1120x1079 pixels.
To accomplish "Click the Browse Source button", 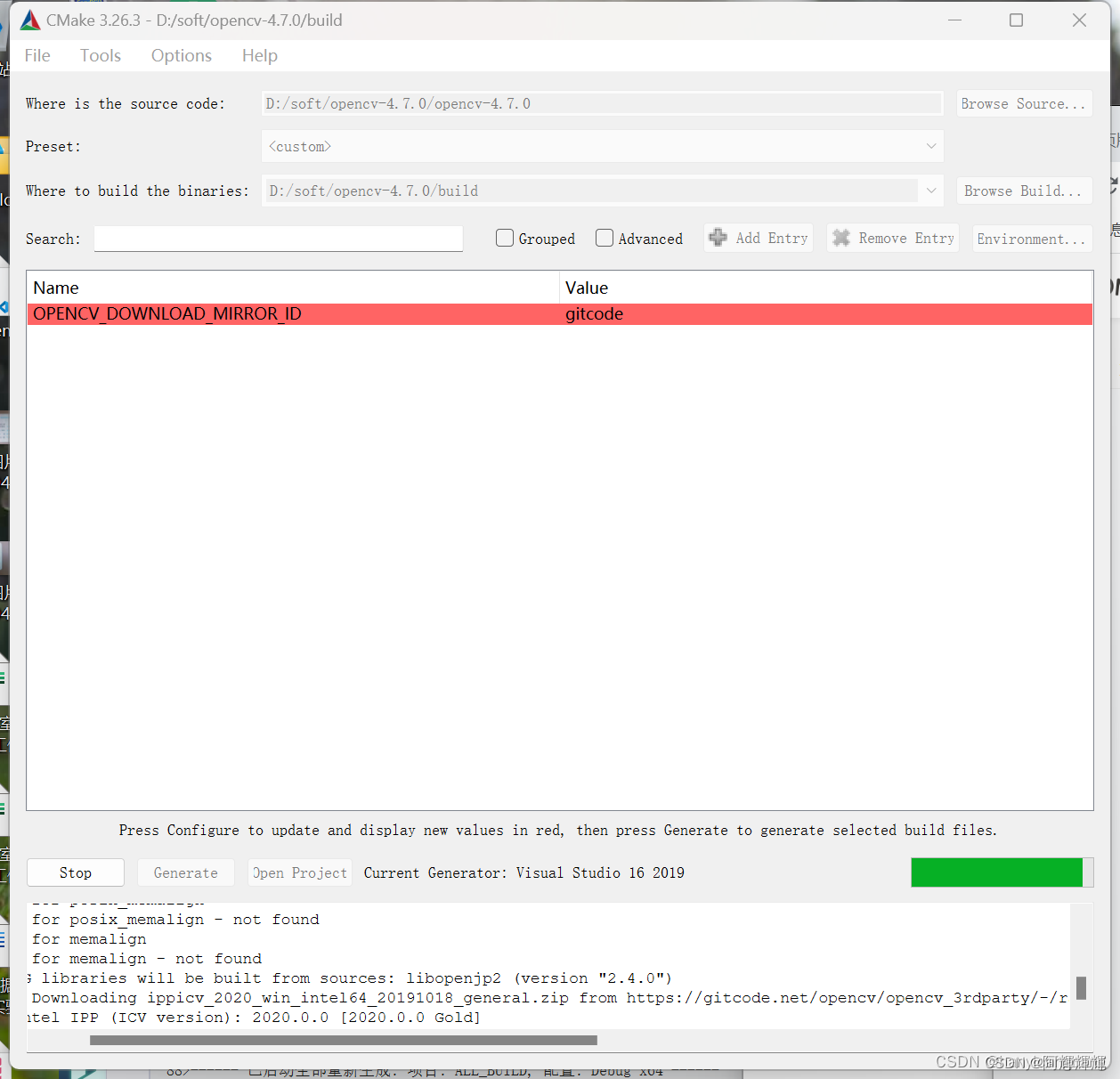I will coord(1024,103).
